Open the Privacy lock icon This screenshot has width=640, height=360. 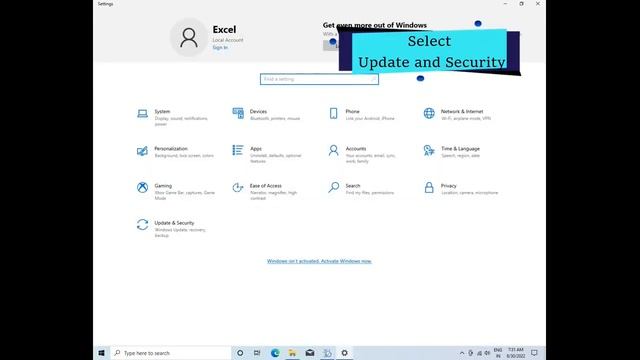pos(429,187)
